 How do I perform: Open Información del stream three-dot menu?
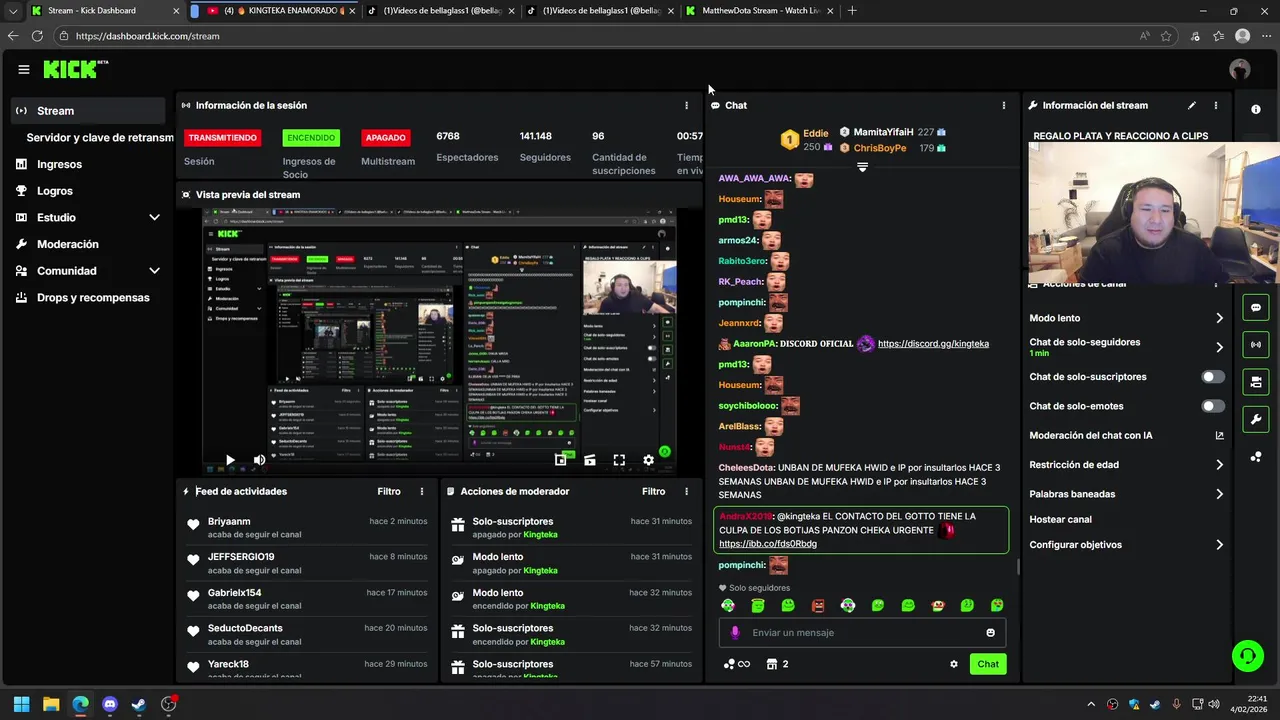click(1216, 105)
